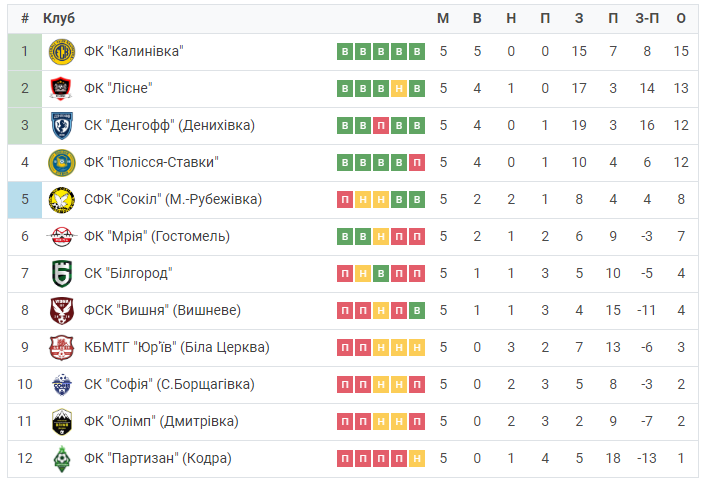Click the ФК "Лісне" club name
The height and width of the screenshot is (483, 707).
click(118, 88)
